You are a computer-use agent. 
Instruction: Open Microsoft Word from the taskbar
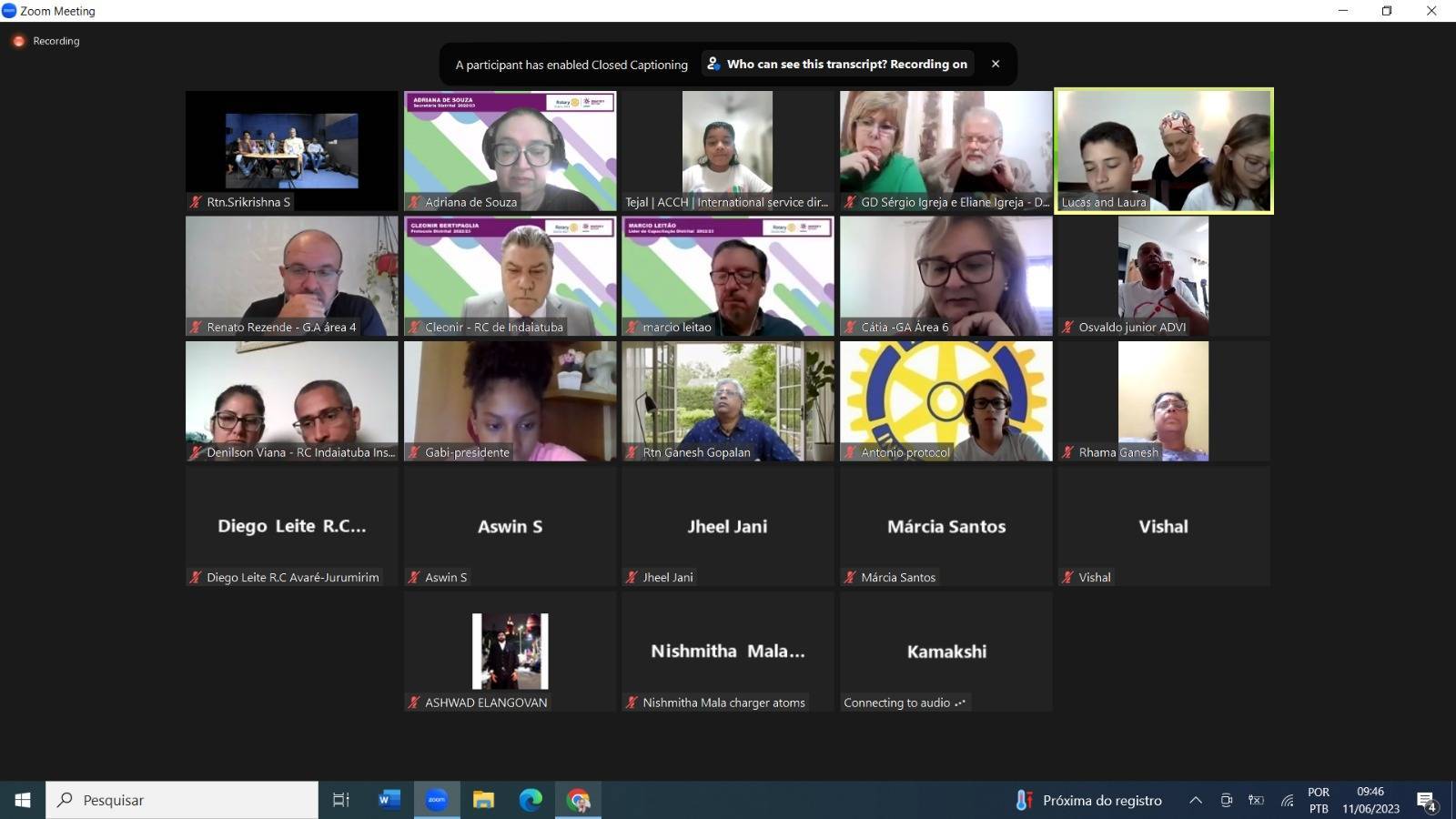tap(389, 800)
